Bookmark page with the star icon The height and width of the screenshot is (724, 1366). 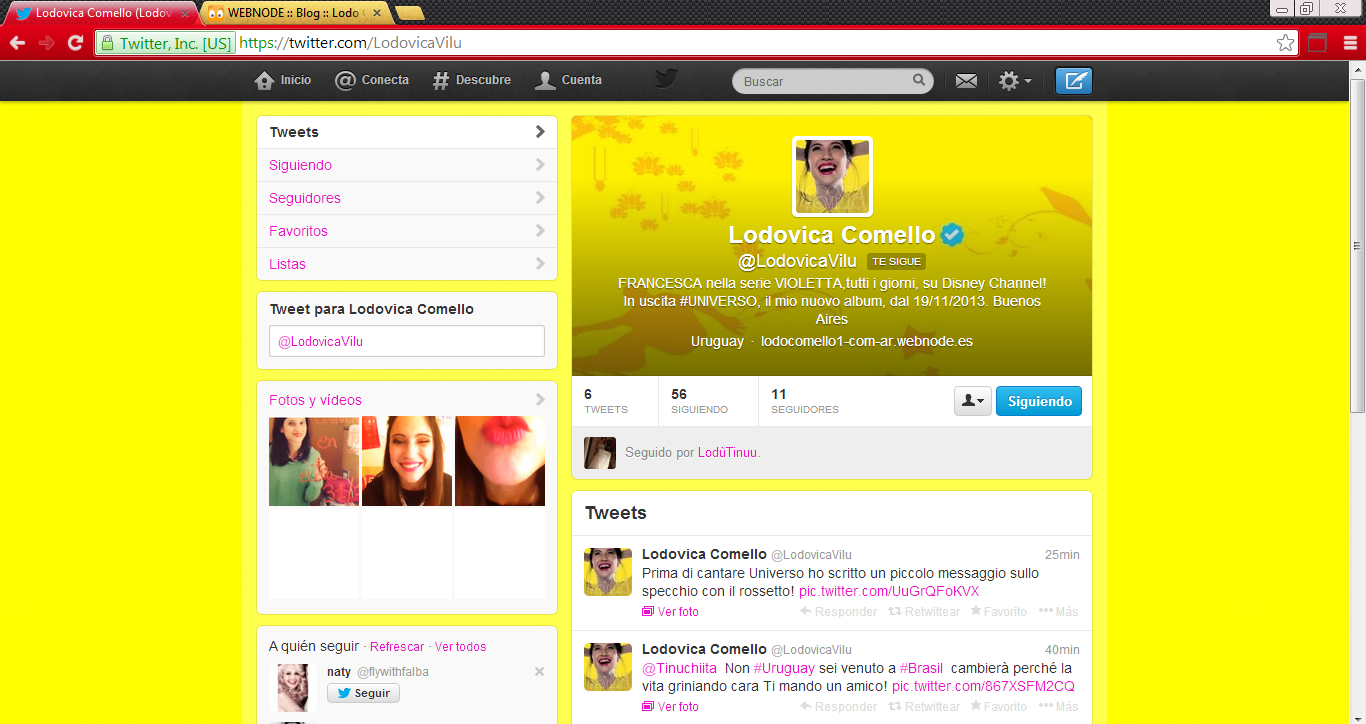[x=1285, y=43]
